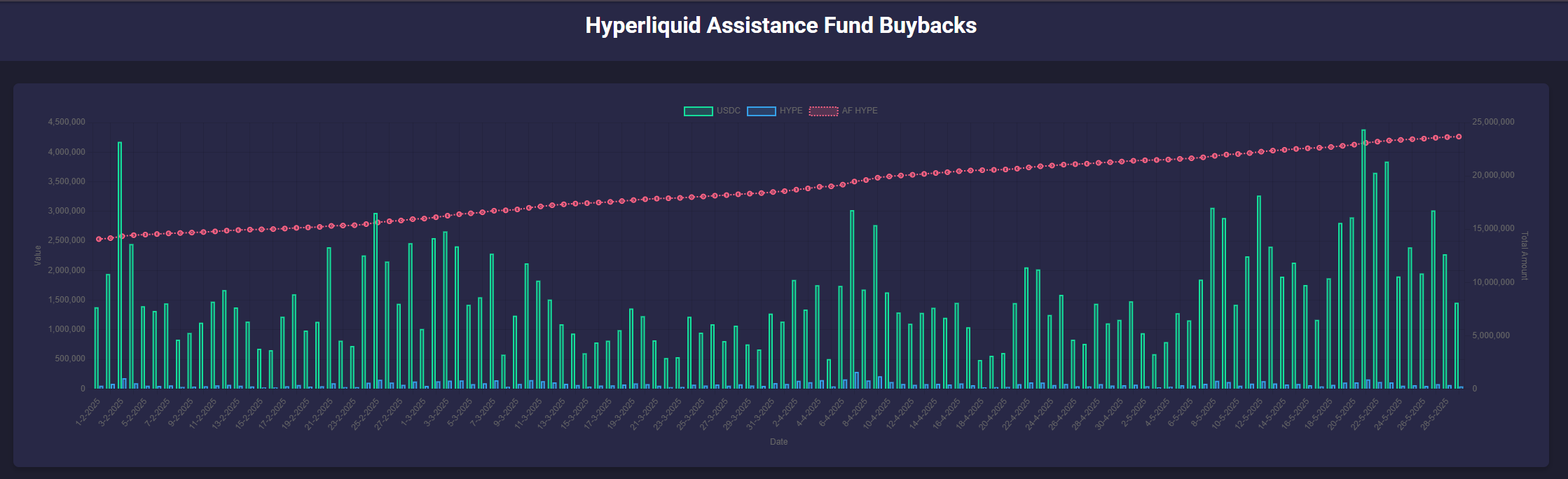Select the tallest green USDC bar near 22-5-2025
Viewport: 1568px width, 479px height.
click(1363, 259)
